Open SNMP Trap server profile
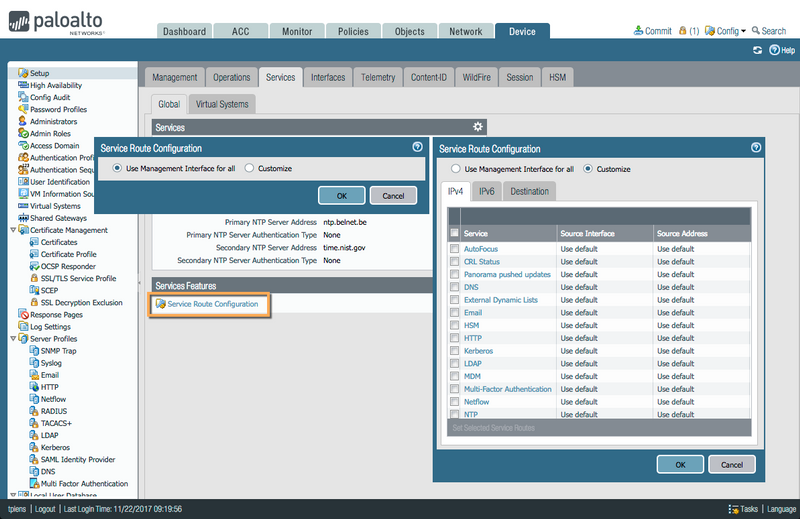The height and width of the screenshot is (519, 800). (58, 351)
